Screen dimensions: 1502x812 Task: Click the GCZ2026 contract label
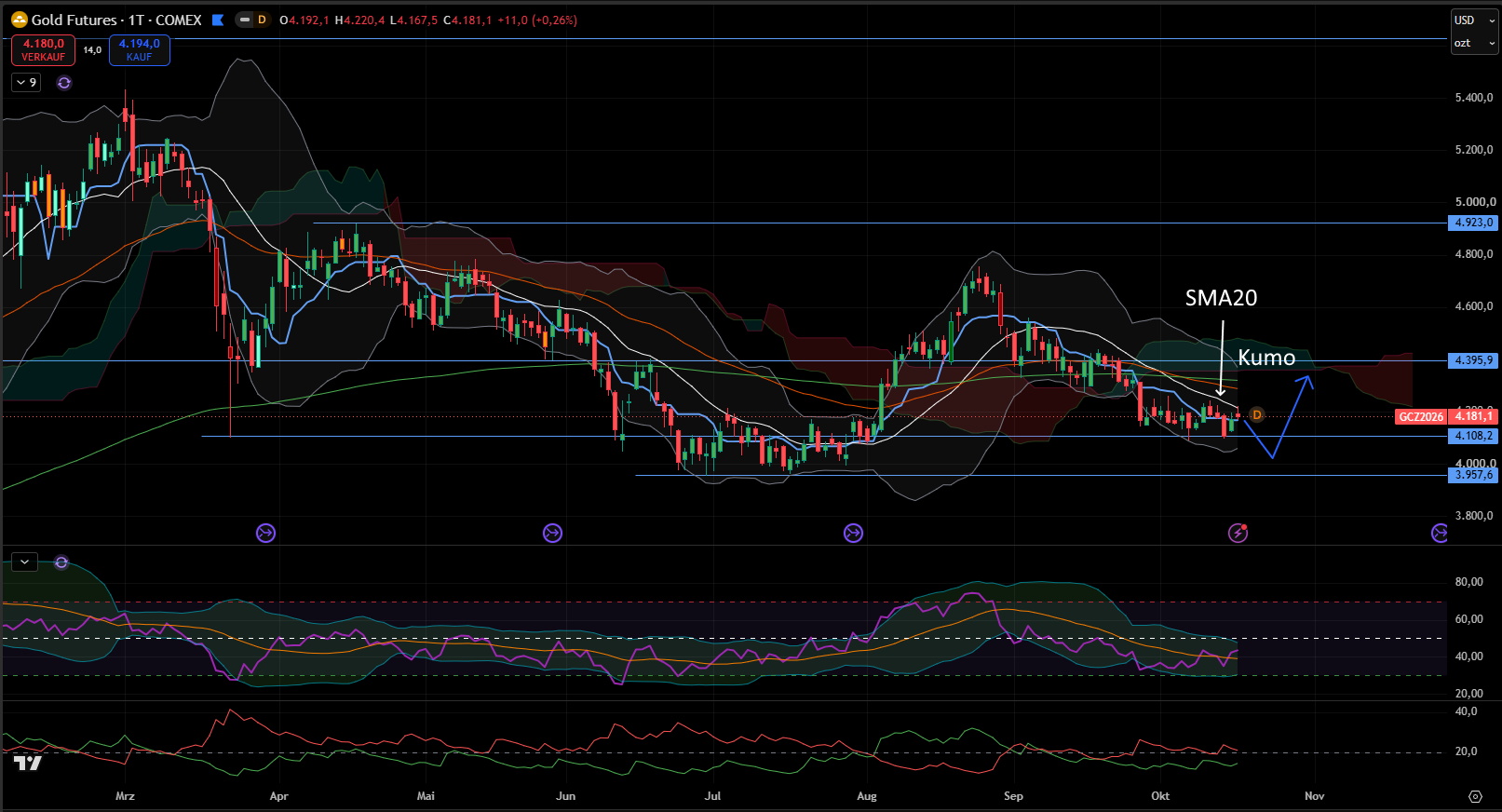(1421, 416)
